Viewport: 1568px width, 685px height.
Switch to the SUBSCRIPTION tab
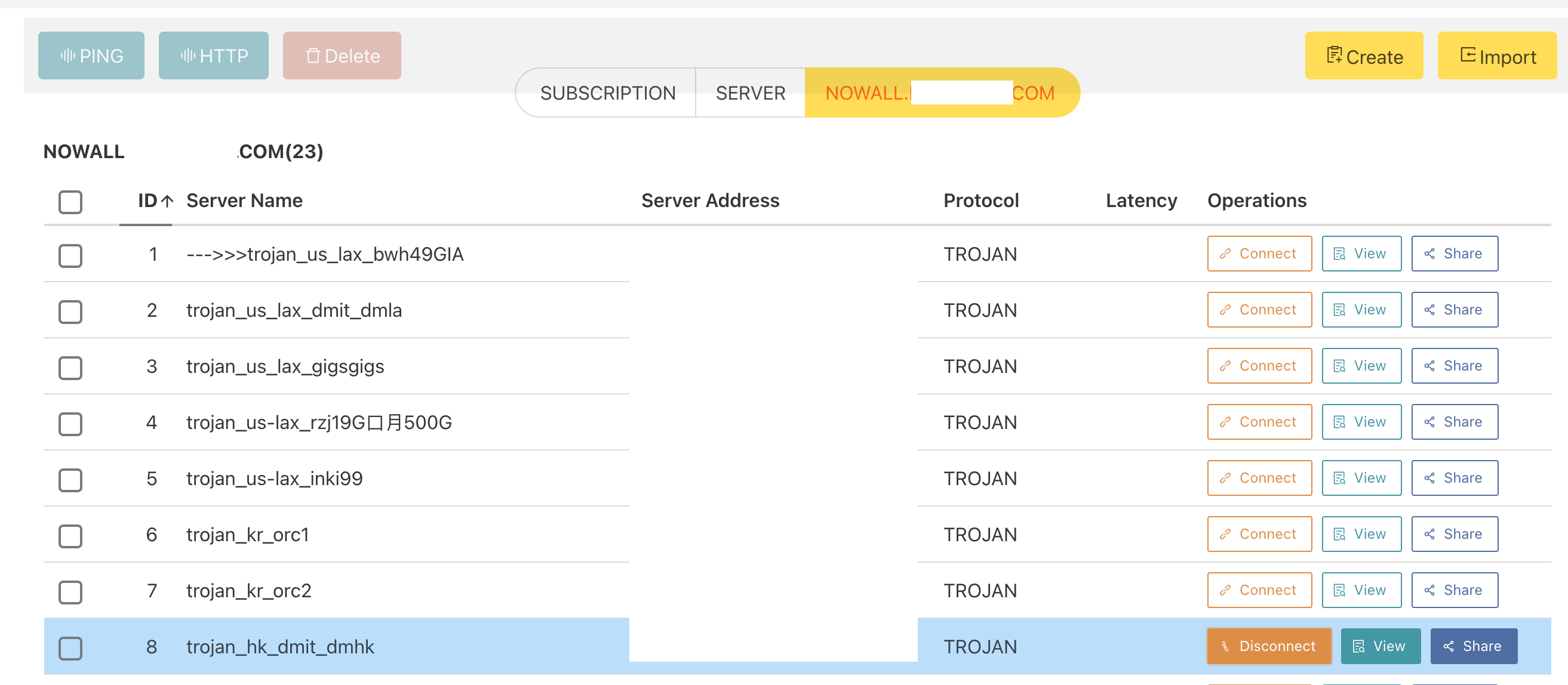(x=608, y=92)
